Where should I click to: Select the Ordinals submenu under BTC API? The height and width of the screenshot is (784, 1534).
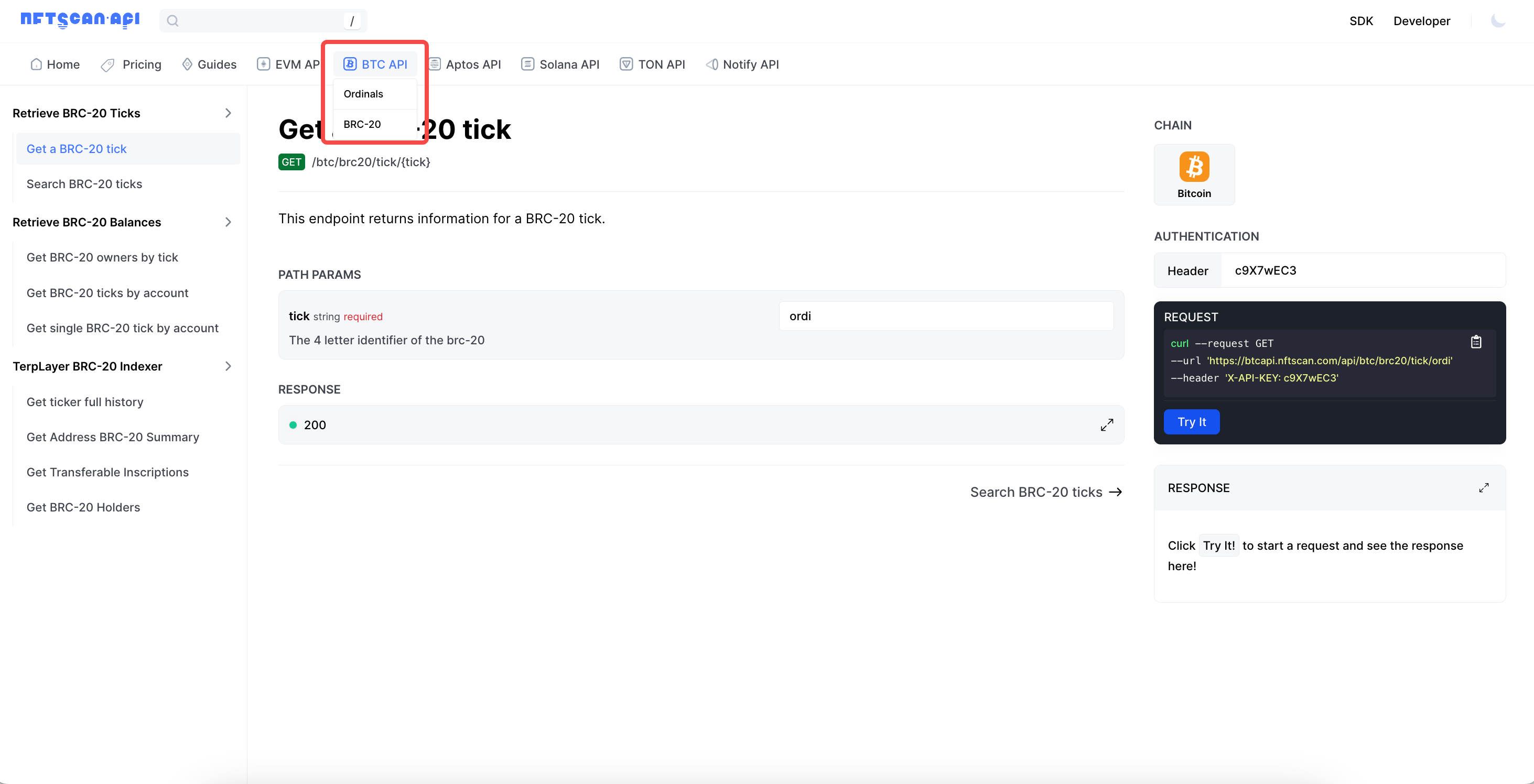pos(363,93)
